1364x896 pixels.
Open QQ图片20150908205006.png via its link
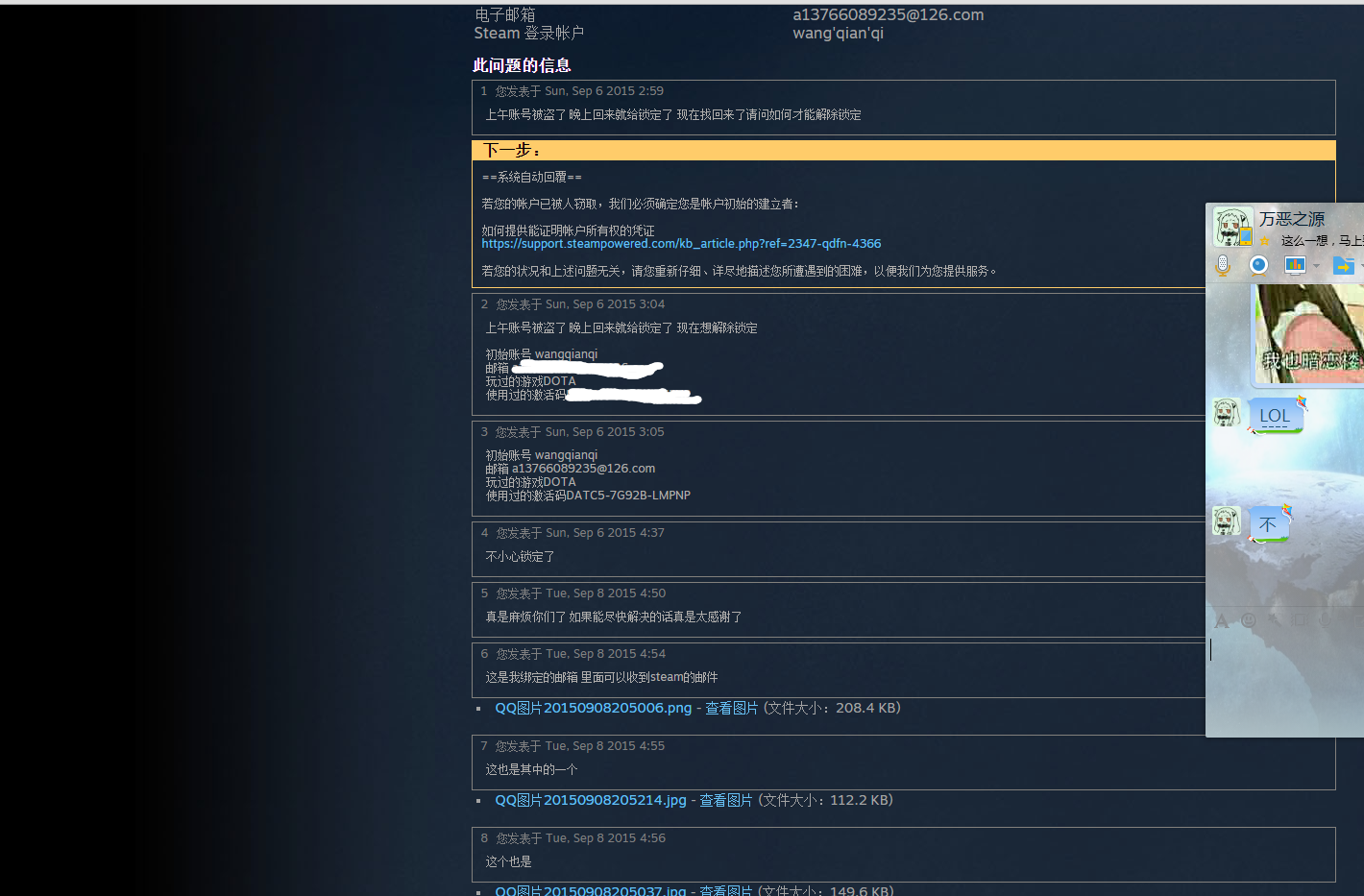[593, 708]
